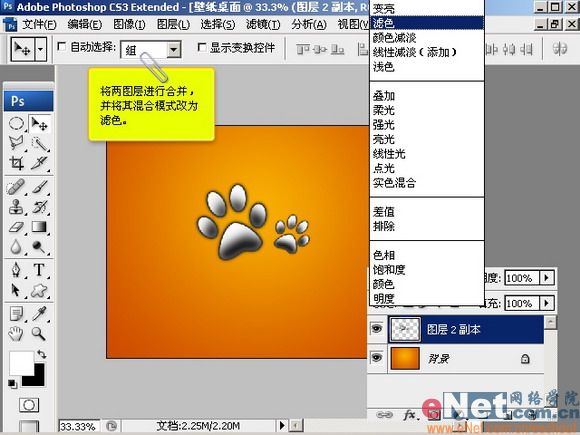Click 图层 2 副本 layer thumbnail

[405, 329]
